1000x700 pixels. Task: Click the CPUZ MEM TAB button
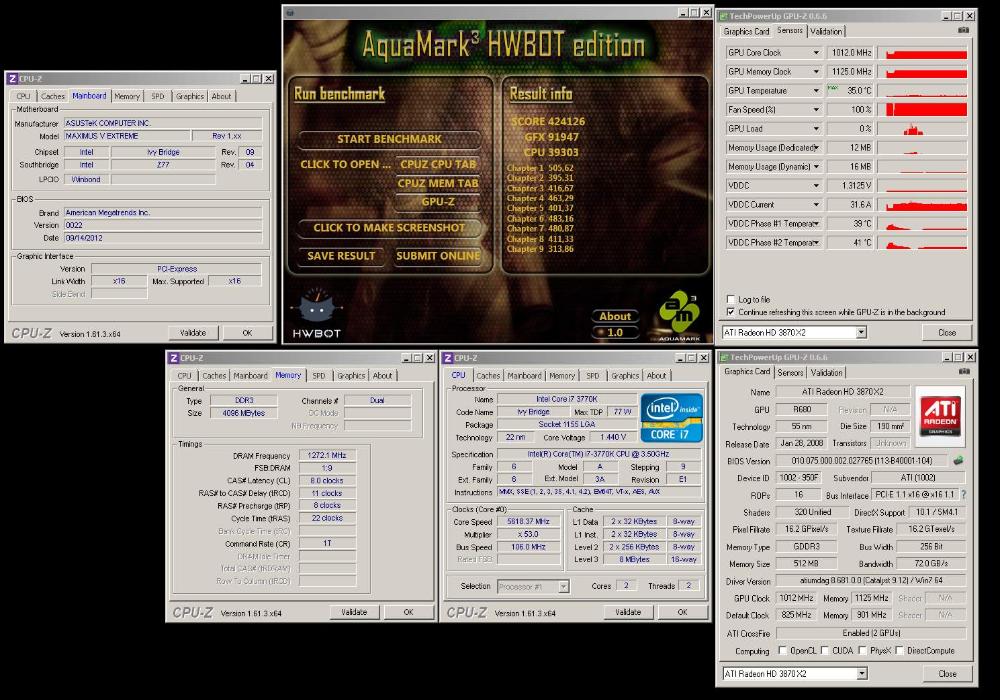438,183
